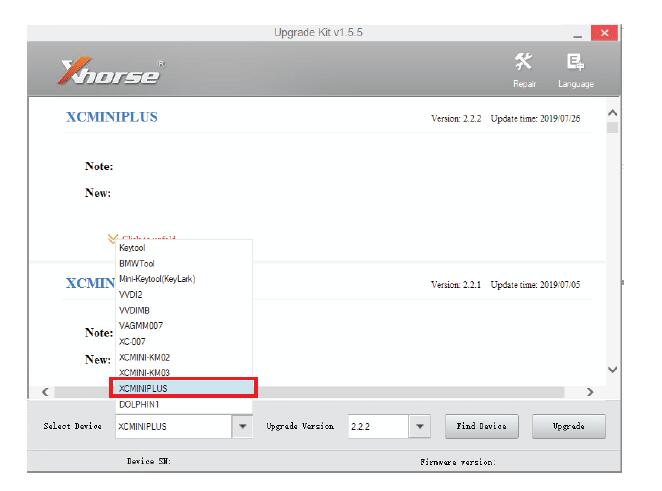Click the Upgrade Version 2.2.2 field
The height and width of the screenshot is (491, 662).
click(x=378, y=426)
